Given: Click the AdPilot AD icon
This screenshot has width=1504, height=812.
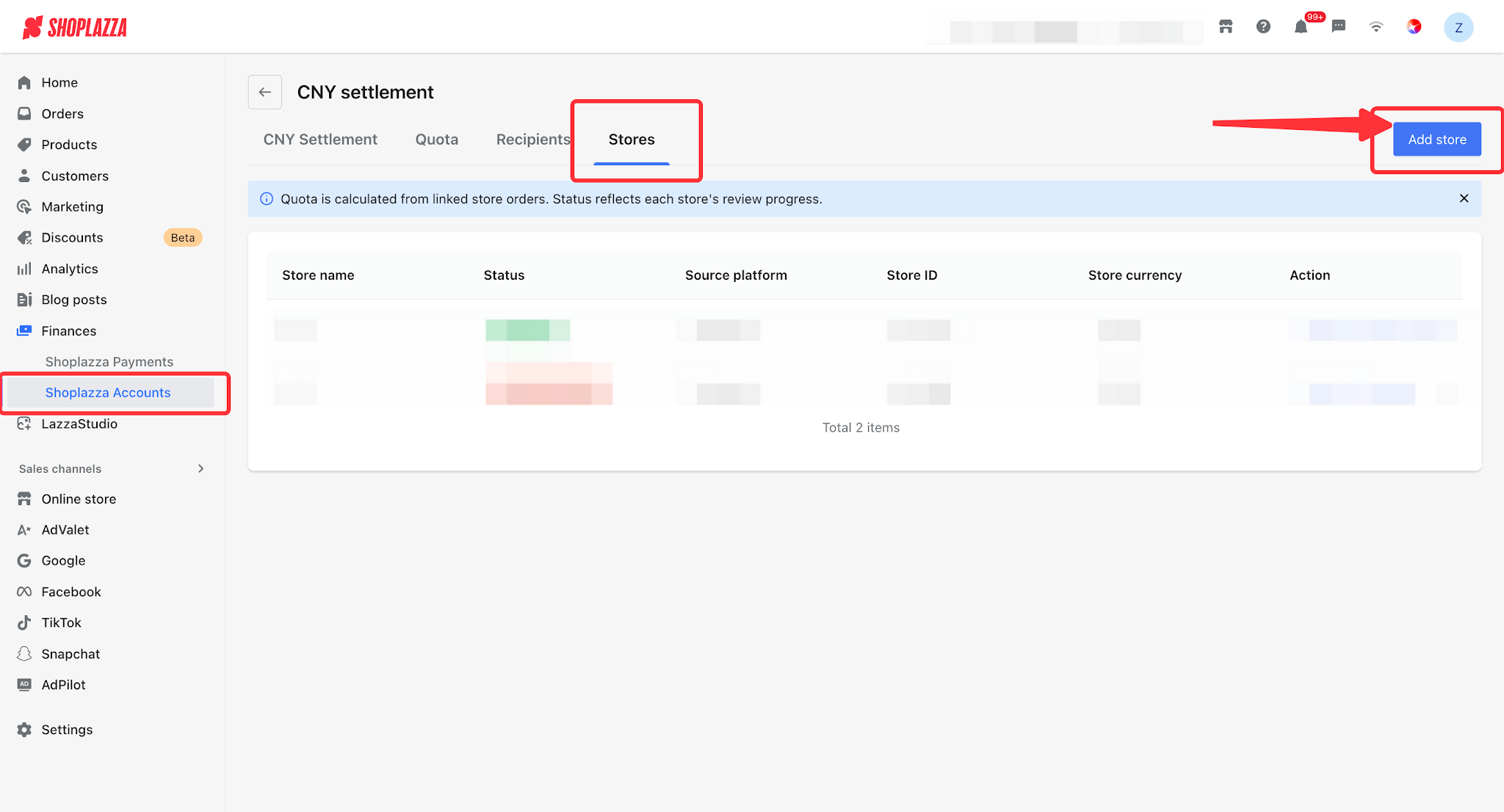Looking at the screenshot, I should (24, 684).
